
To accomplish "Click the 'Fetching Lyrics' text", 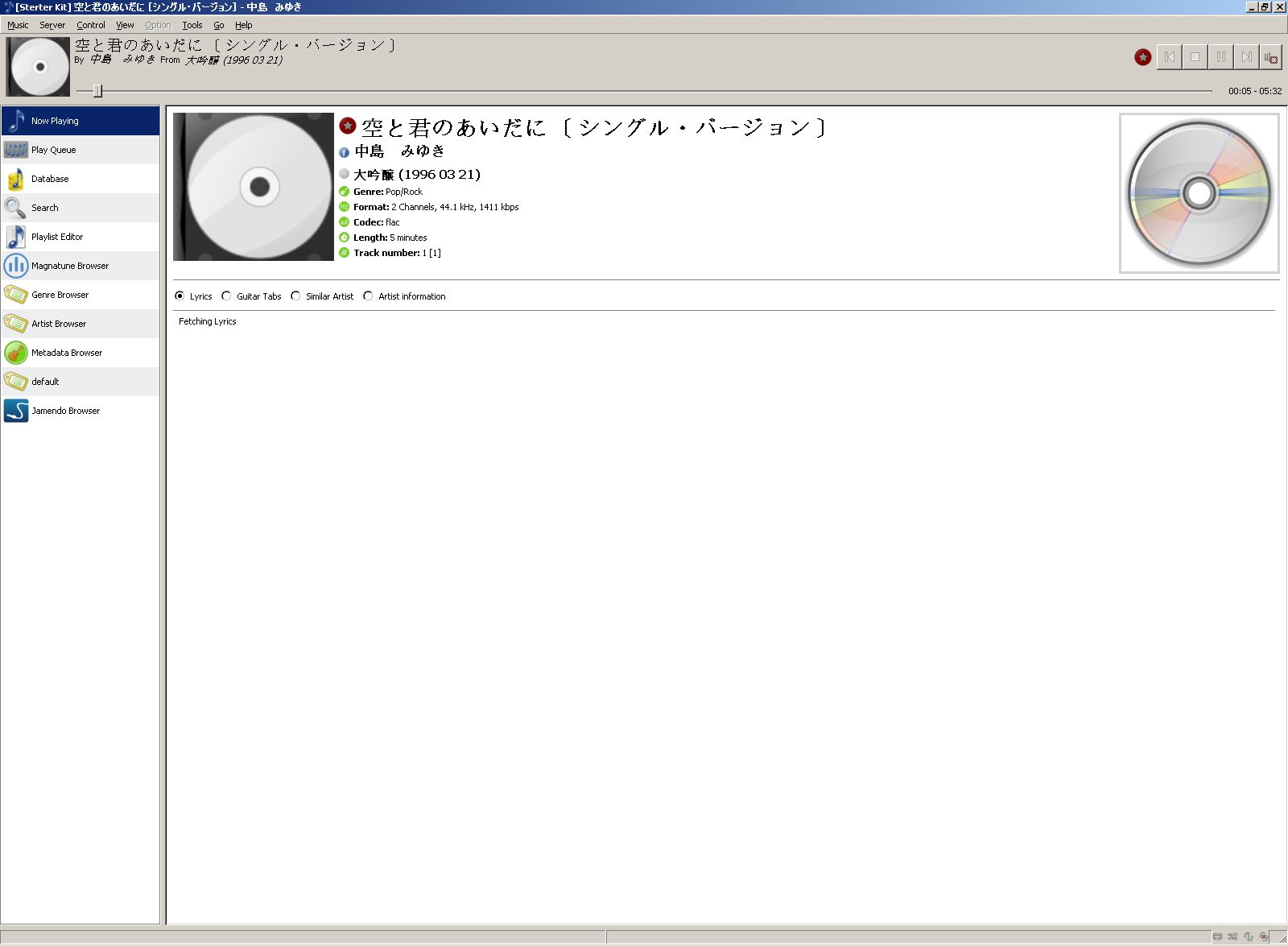I will (x=208, y=321).
